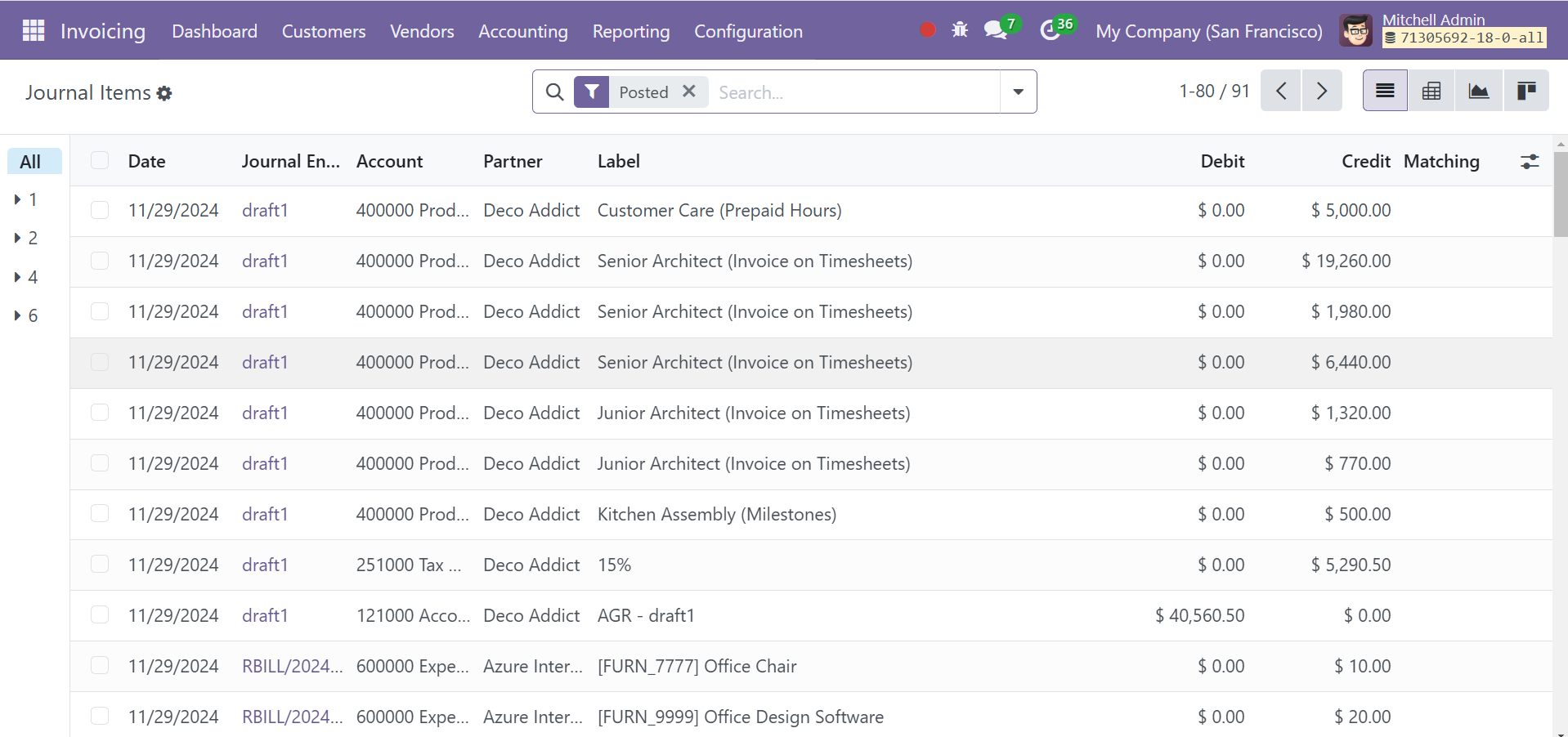Open the Vendors menu
Image resolution: width=1568 pixels, height=737 pixels.
point(422,31)
